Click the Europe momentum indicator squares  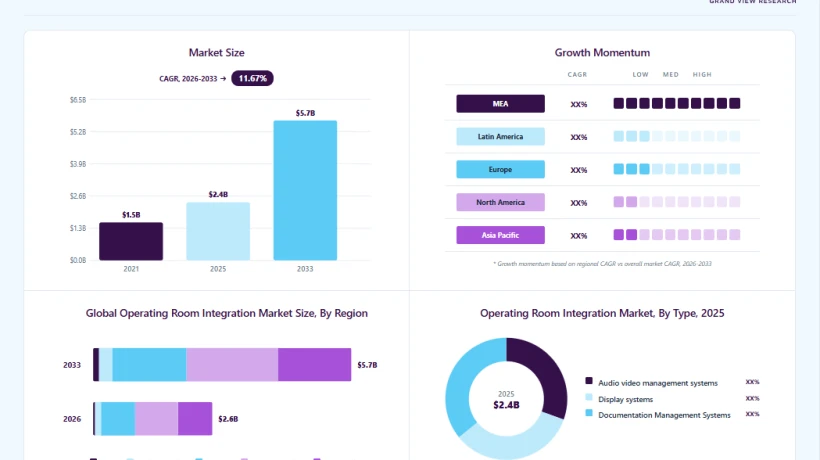point(677,169)
